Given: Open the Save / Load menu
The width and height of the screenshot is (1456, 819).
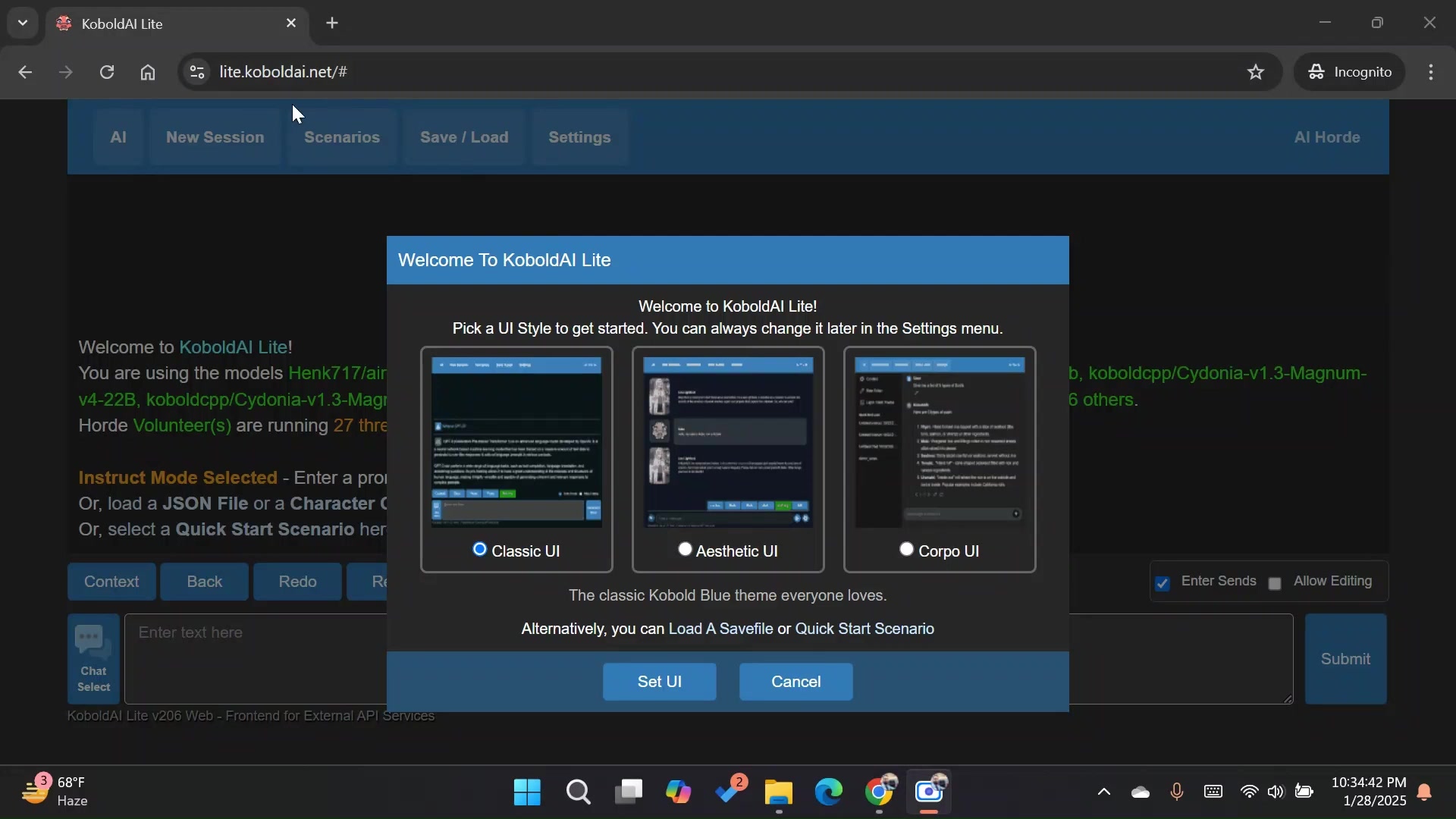Looking at the screenshot, I should (464, 137).
